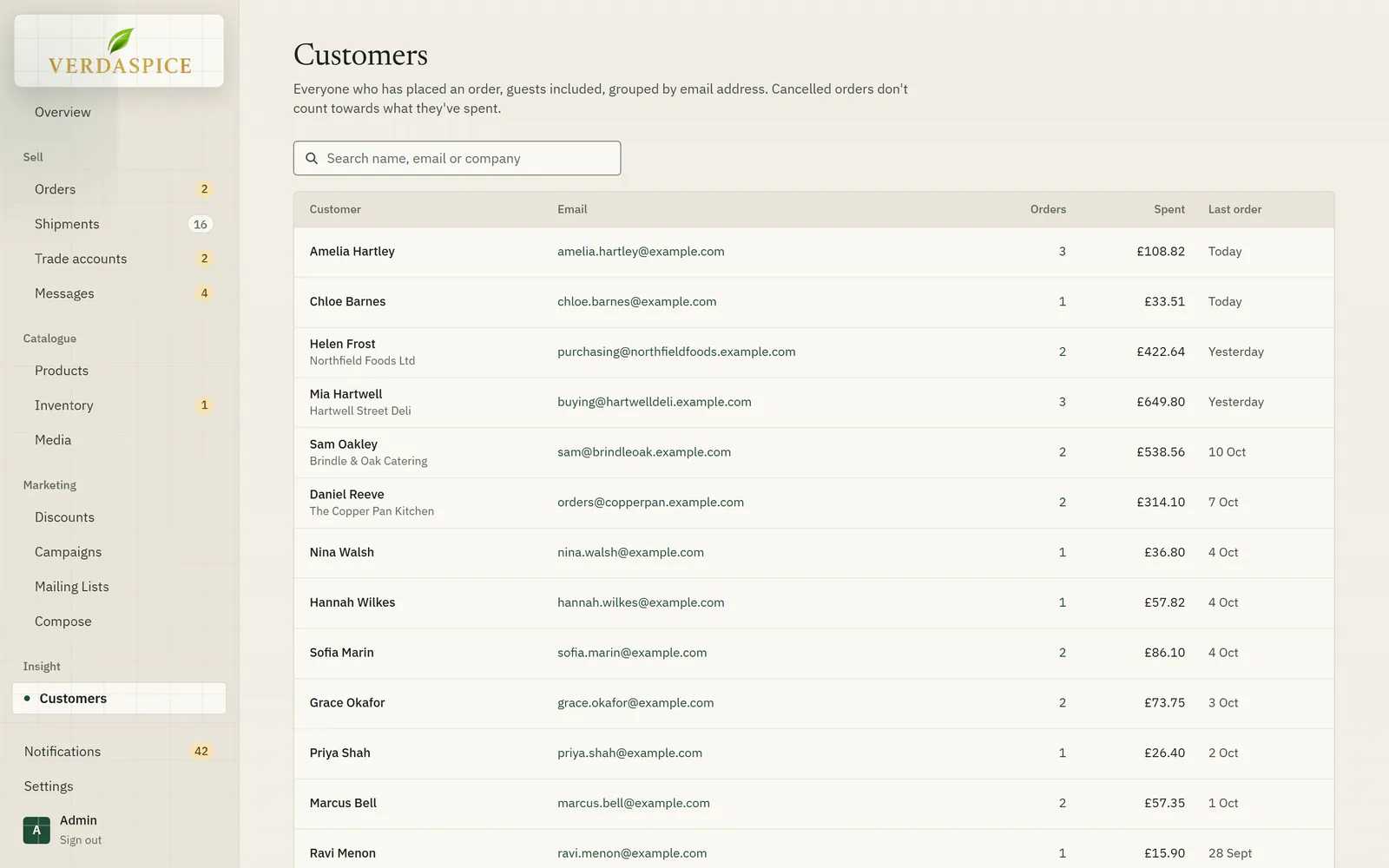Open Campaigns
1389x868 pixels.
[x=119, y=552]
